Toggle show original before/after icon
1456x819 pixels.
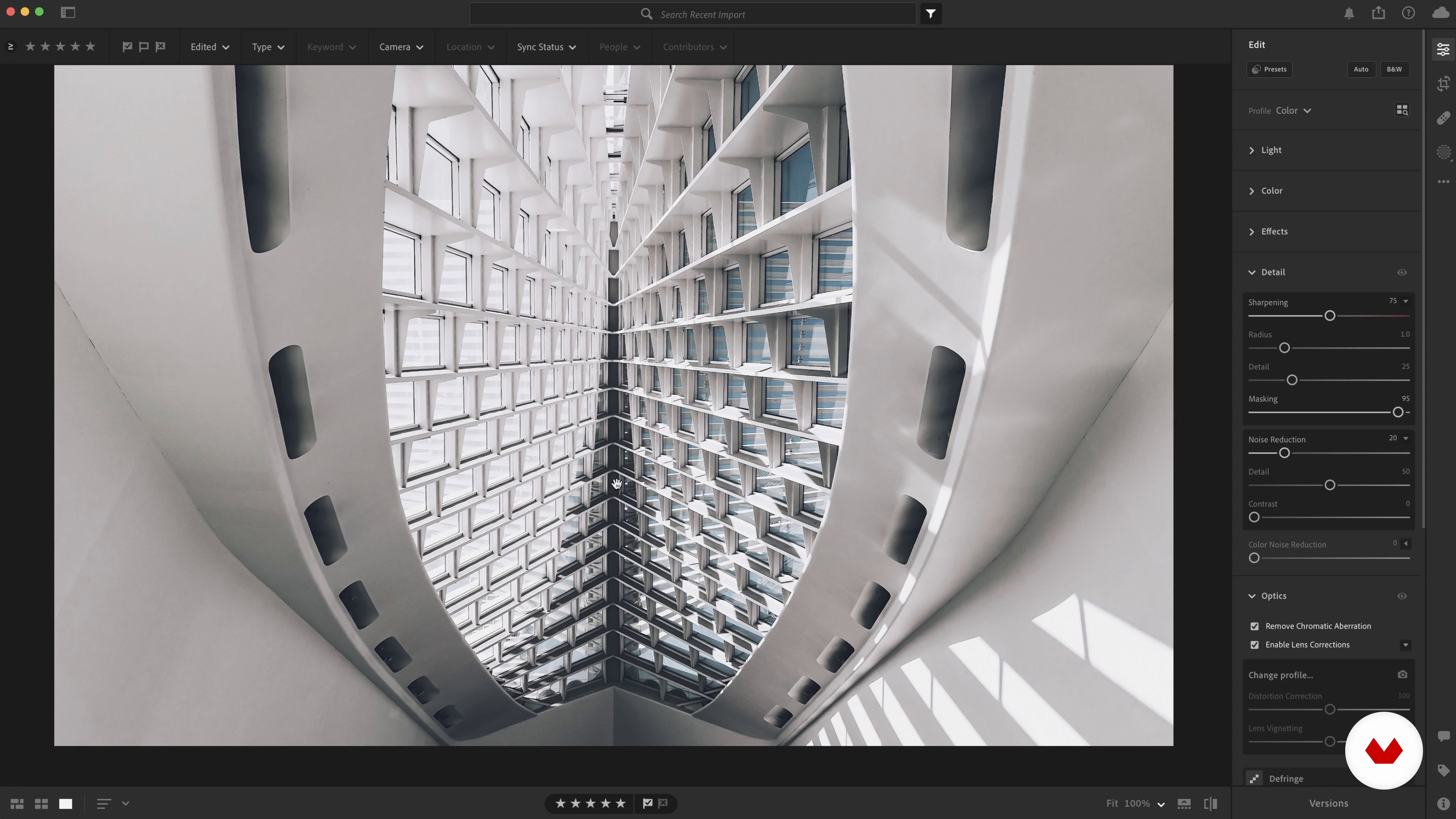point(1211,804)
